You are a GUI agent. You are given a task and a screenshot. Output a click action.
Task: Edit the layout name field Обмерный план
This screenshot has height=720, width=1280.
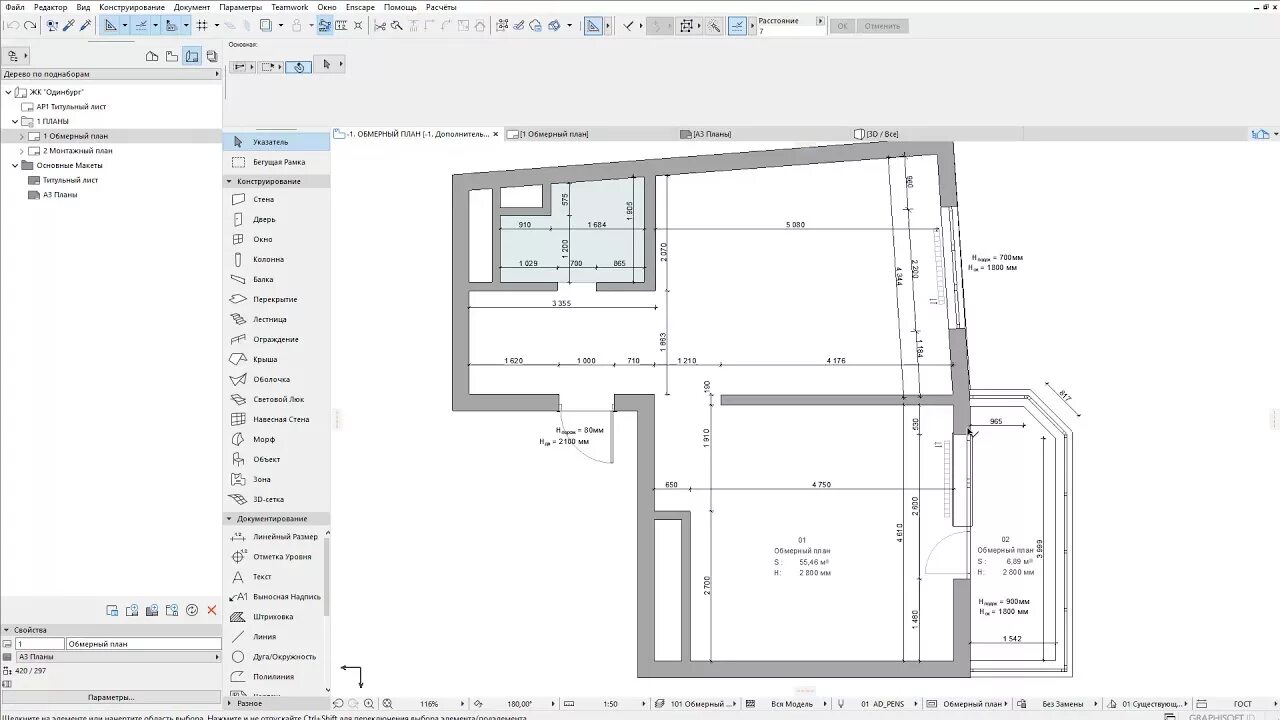[x=143, y=644]
